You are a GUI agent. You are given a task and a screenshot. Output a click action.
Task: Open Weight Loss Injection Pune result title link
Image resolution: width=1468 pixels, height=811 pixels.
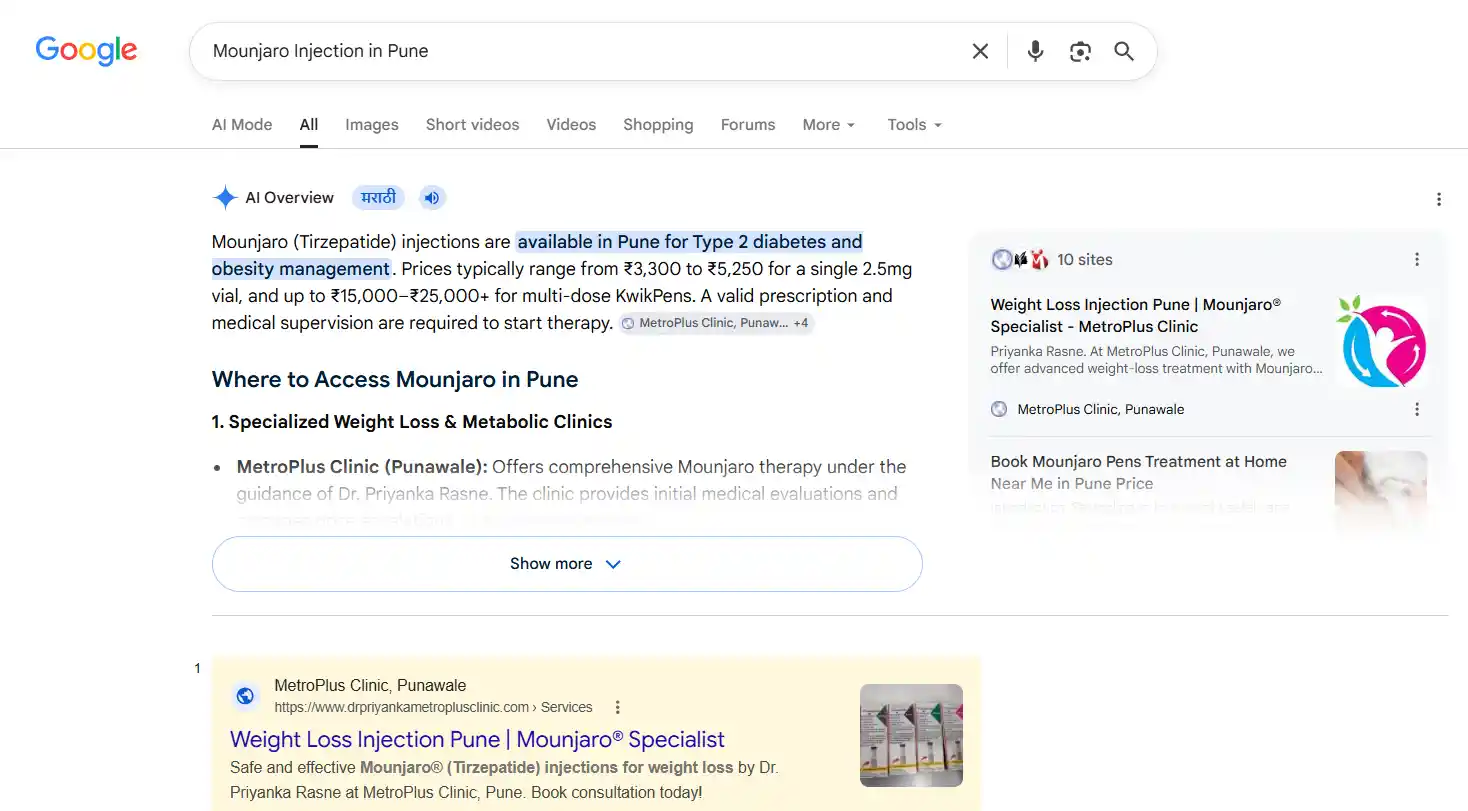[x=477, y=740]
